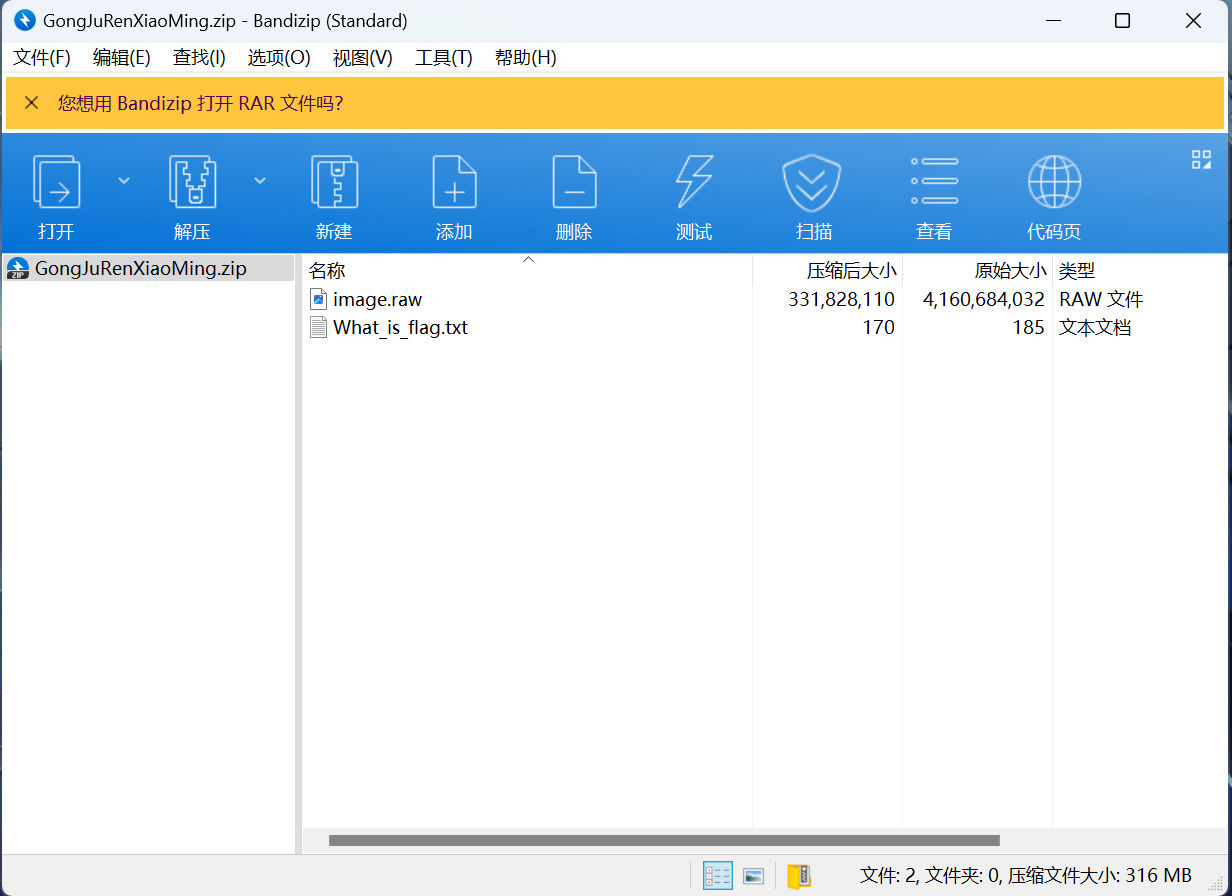This screenshot has height=896, width=1232.
Task: Expand the Open (打开) dropdown arrow
Action: click(x=124, y=181)
